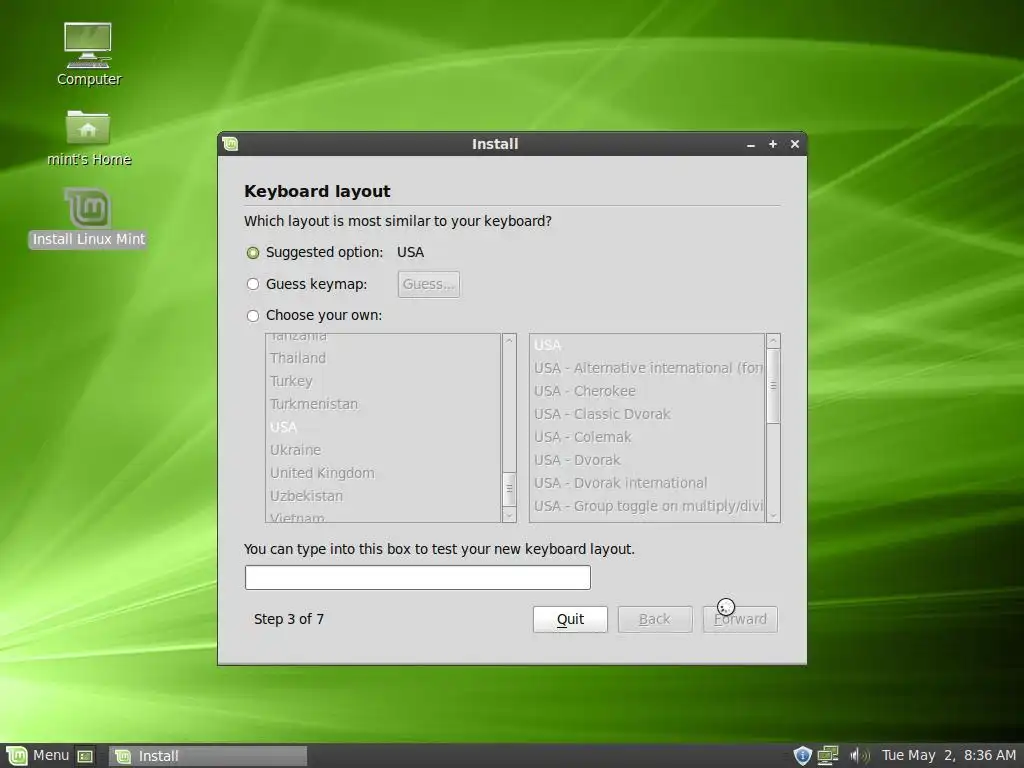The height and width of the screenshot is (768, 1024).
Task: Maximize the Install window
Action: [x=773, y=144]
